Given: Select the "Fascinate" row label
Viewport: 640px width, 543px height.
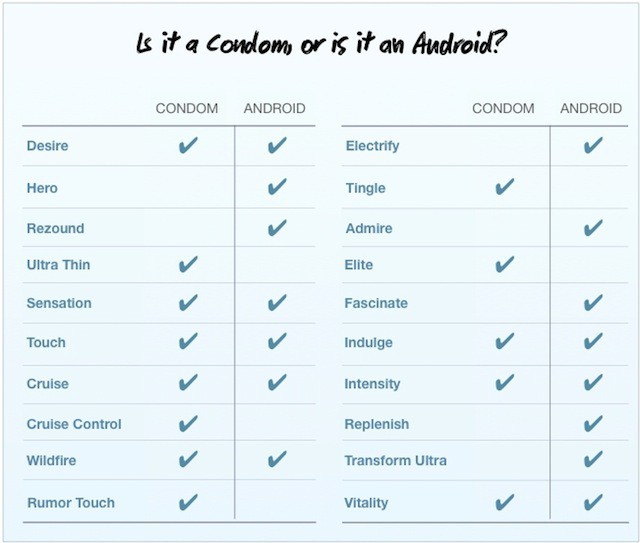Looking at the screenshot, I should [x=376, y=303].
